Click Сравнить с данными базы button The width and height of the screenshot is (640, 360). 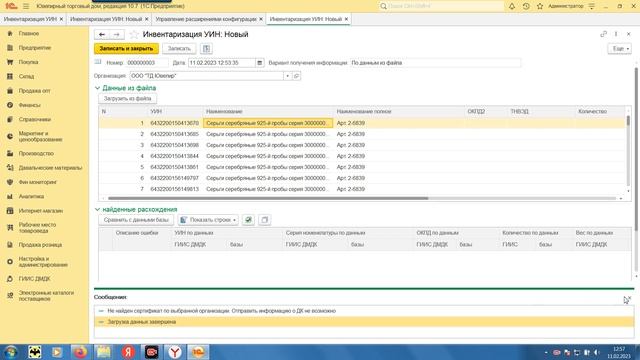(136, 220)
